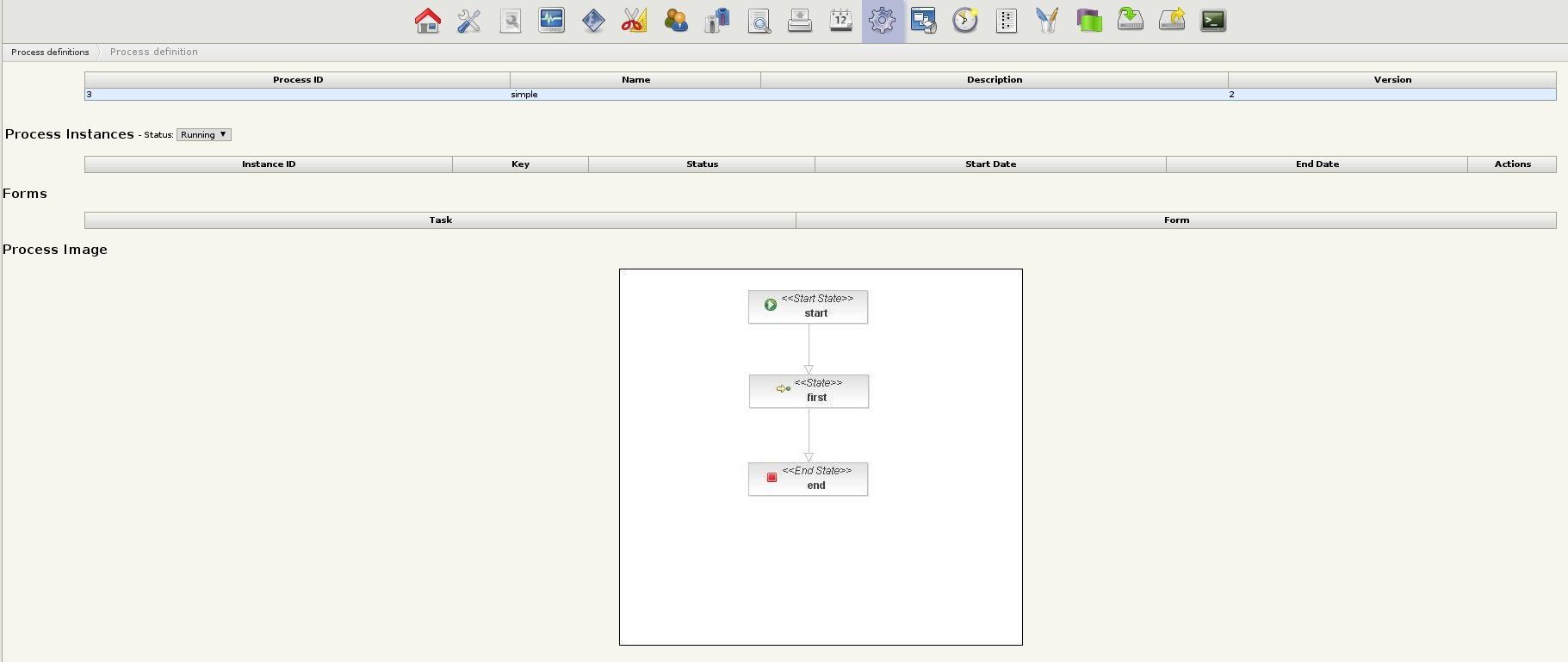The height and width of the screenshot is (662, 1568).
Task: Click the red end state icon
Action: pyautogui.click(x=772, y=477)
